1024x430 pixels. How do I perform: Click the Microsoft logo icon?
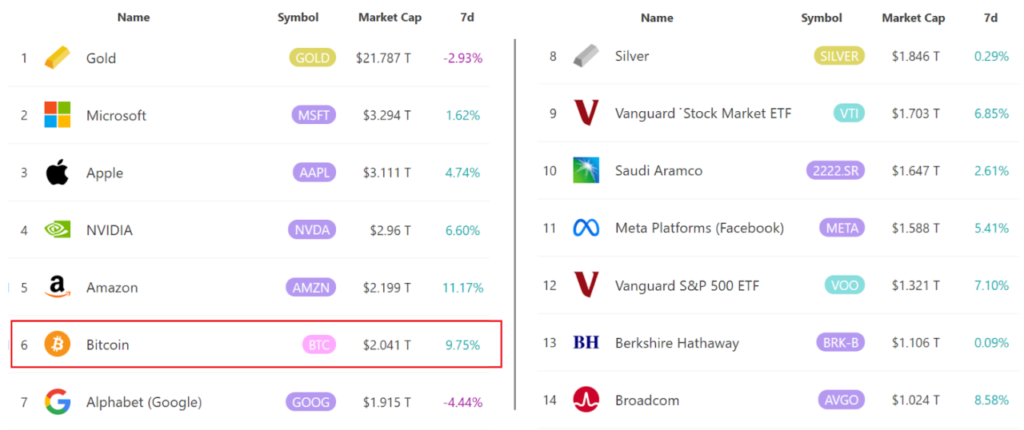click(x=57, y=115)
